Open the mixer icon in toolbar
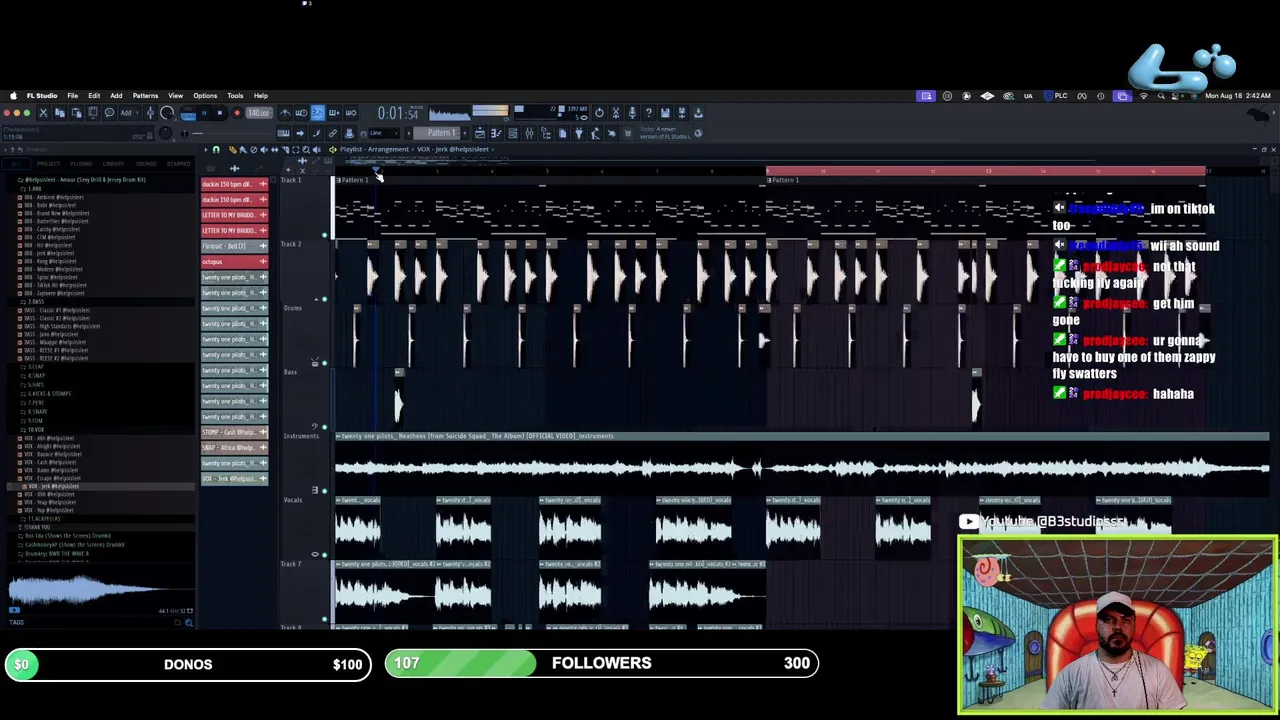Screen dimensions: 1280x720 529,133
